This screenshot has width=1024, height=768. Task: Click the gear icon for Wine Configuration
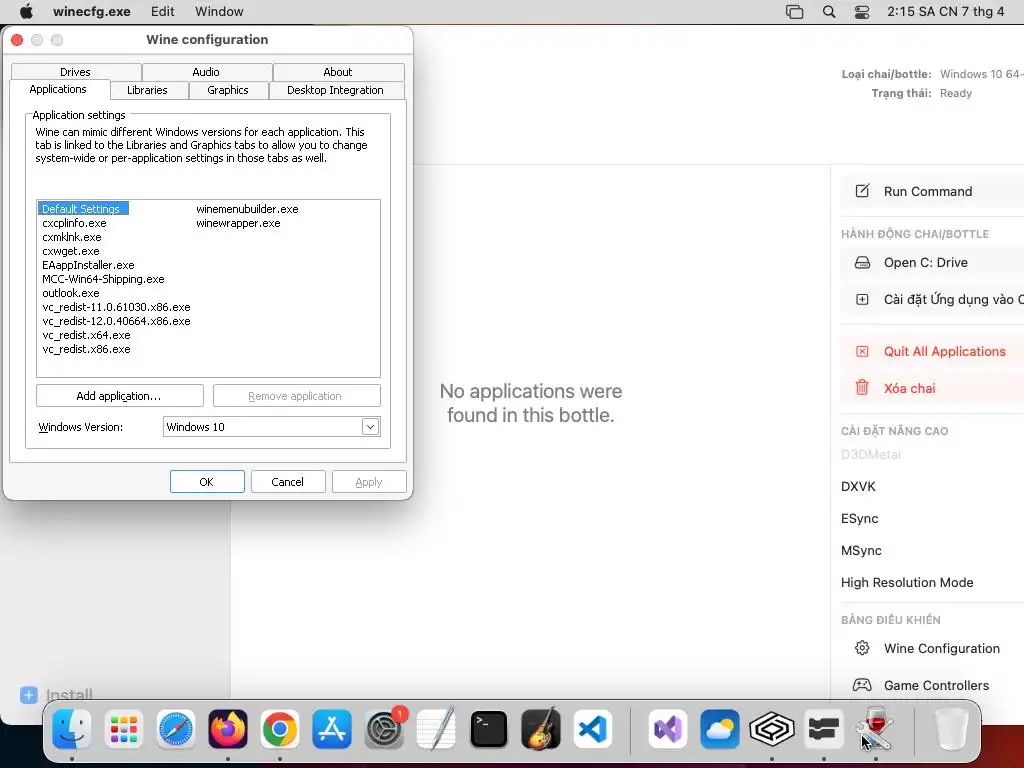pos(862,648)
